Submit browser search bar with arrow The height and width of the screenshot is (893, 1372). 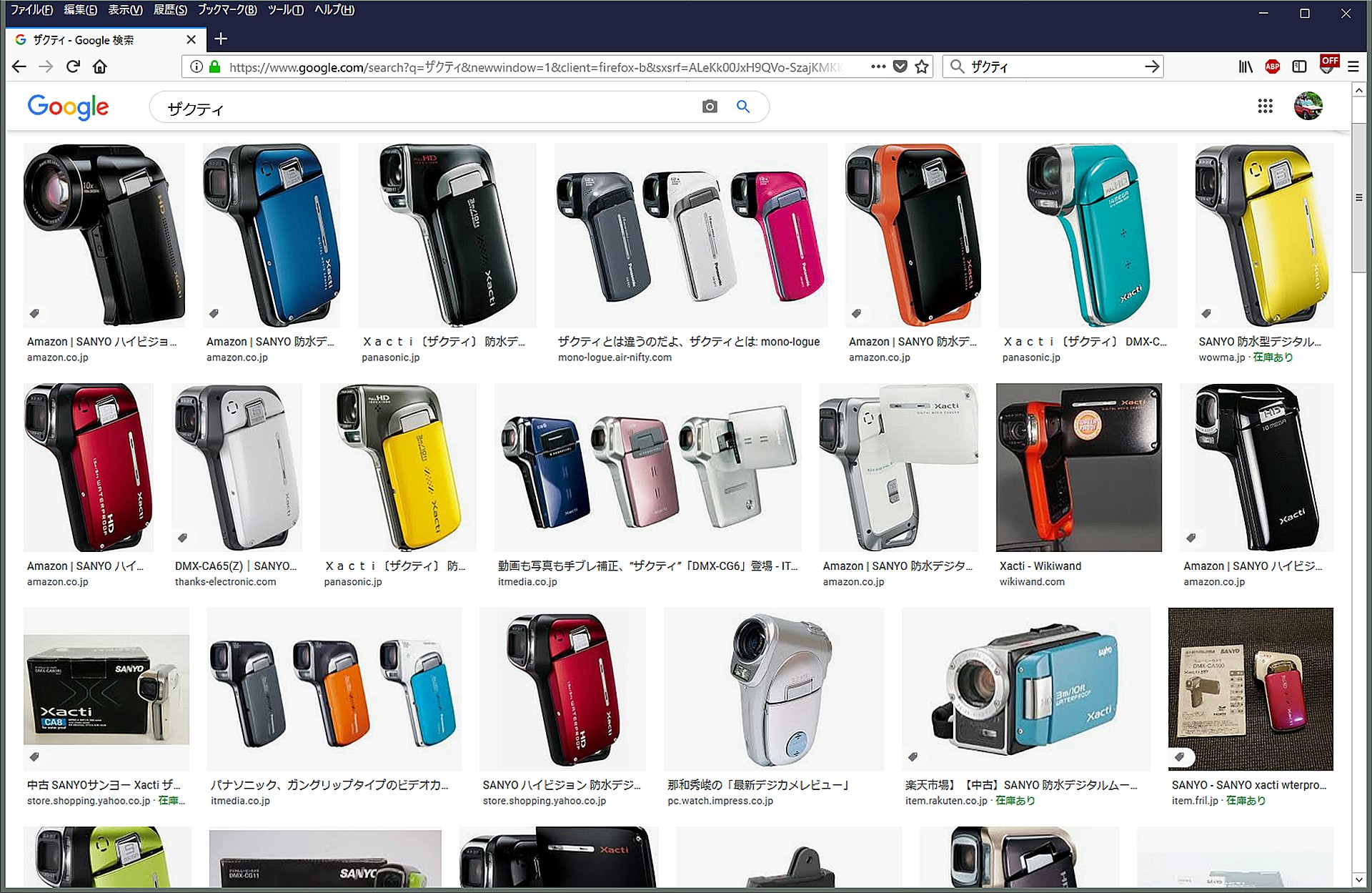(x=1151, y=66)
